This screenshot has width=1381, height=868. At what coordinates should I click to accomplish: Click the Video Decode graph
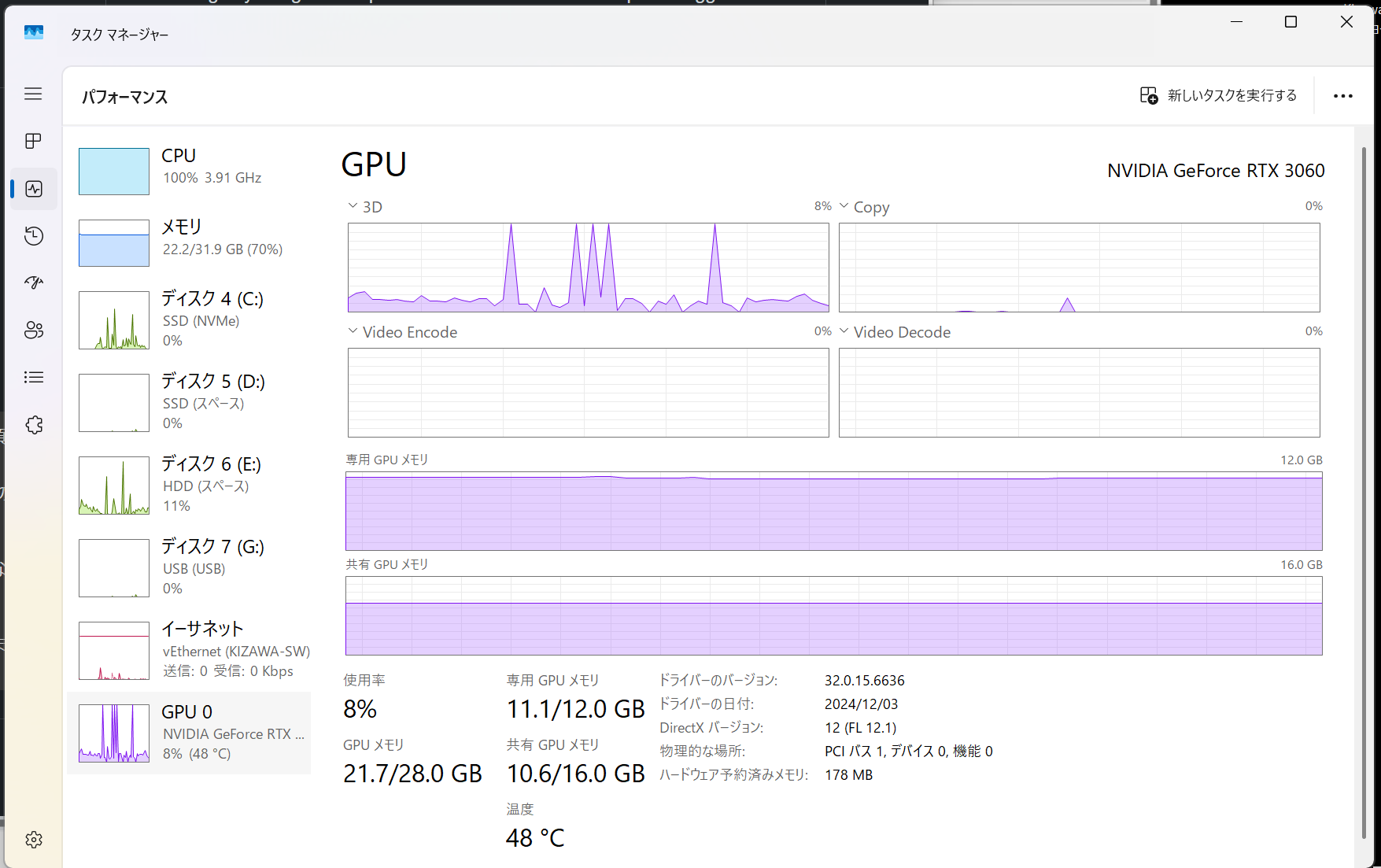[x=1079, y=393]
